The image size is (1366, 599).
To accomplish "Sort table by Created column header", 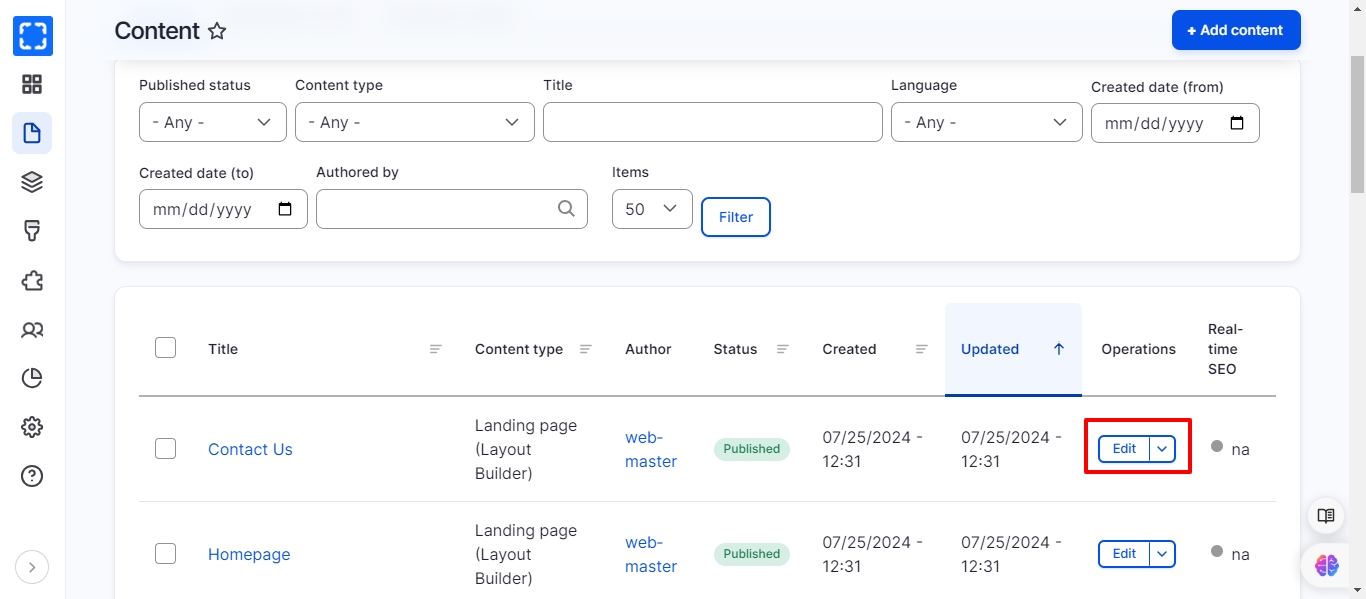I will 849,349.
